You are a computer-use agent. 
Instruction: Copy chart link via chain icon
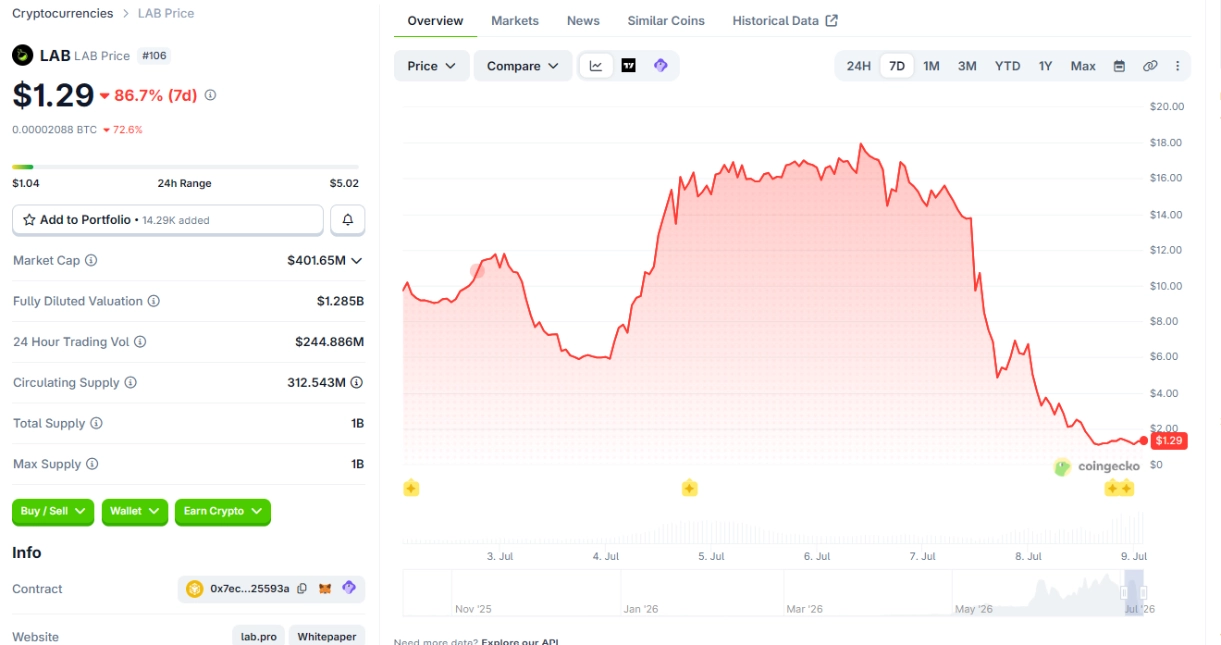1150,66
